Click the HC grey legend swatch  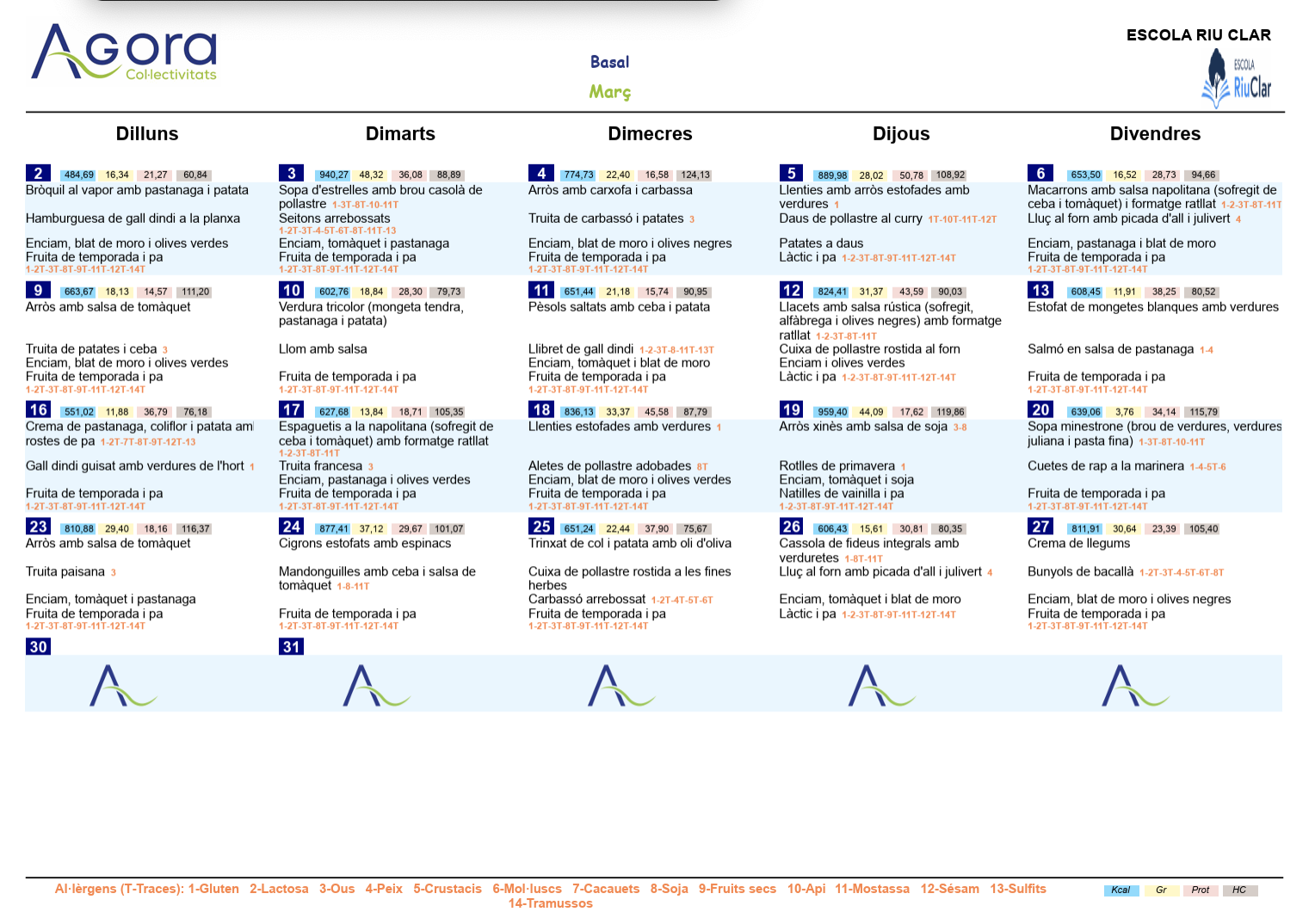click(x=1239, y=890)
